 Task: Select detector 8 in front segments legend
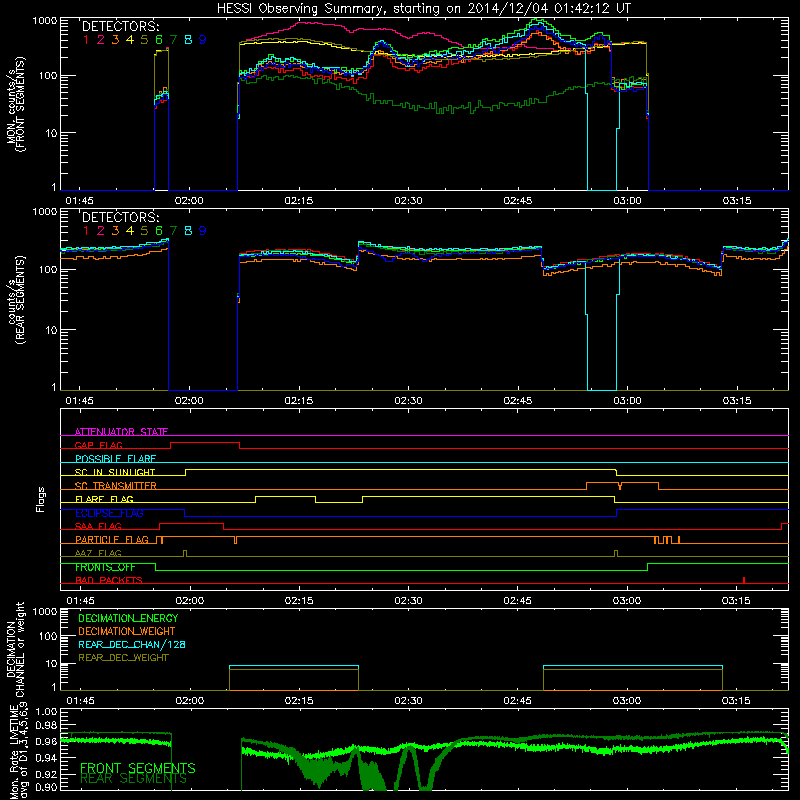[x=188, y=40]
